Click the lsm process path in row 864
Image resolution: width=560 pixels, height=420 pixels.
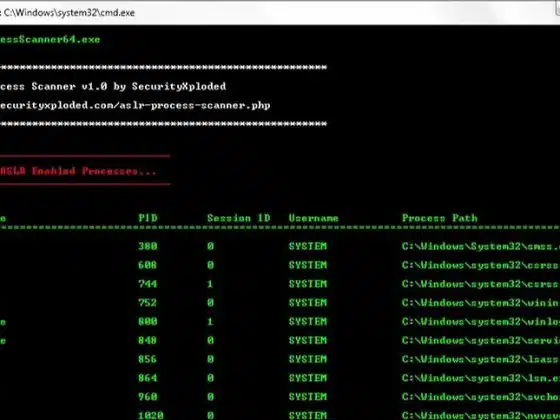pyautogui.click(x=481, y=378)
